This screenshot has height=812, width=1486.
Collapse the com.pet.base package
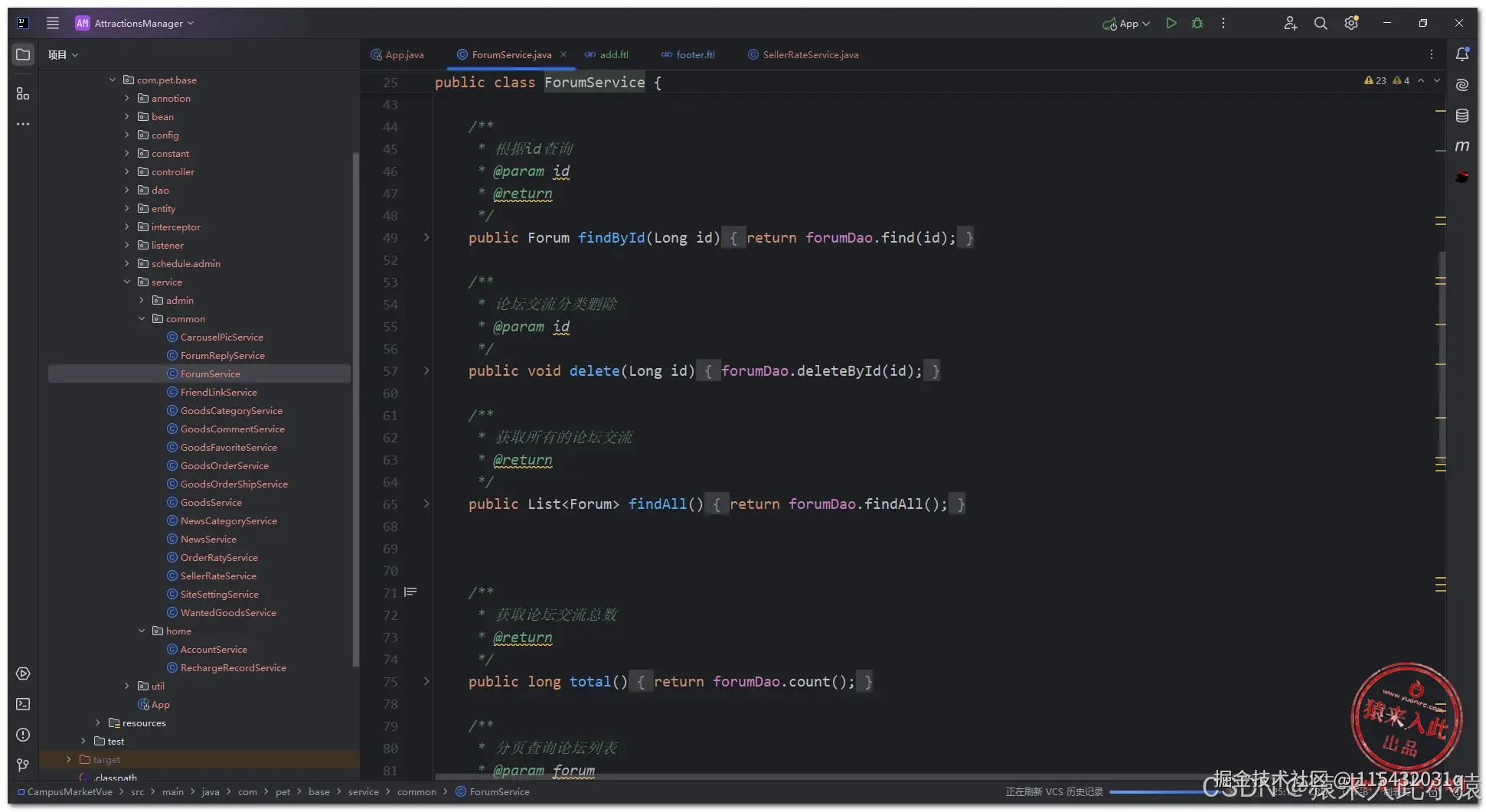113,80
